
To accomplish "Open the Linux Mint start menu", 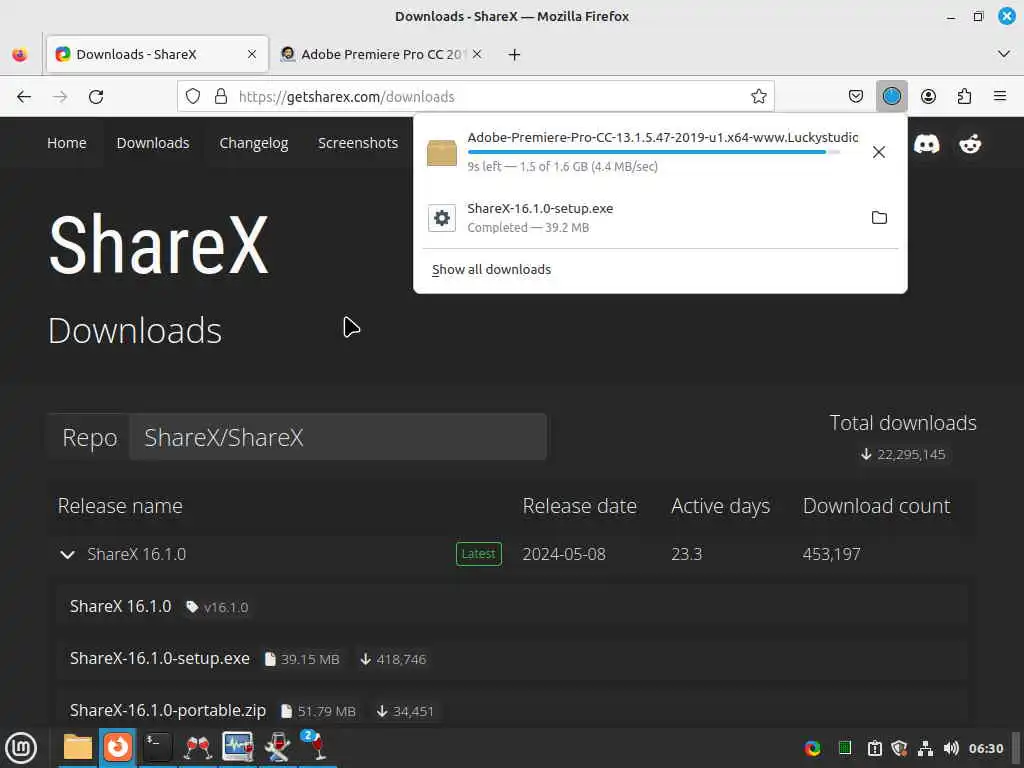I will pos(21,748).
